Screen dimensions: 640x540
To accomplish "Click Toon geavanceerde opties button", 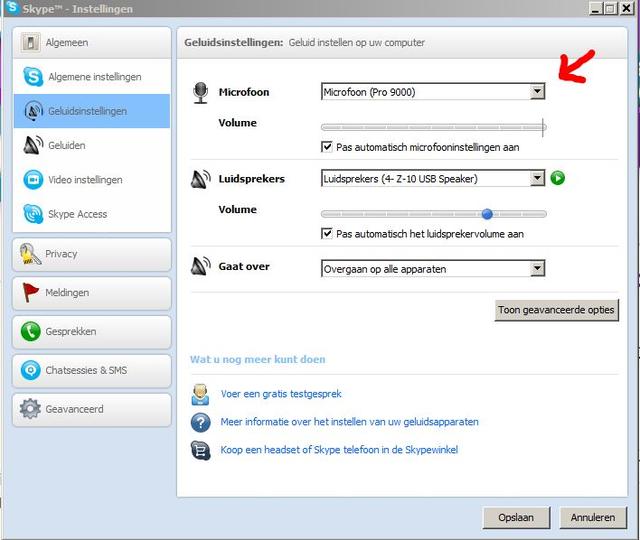I will 556,310.
